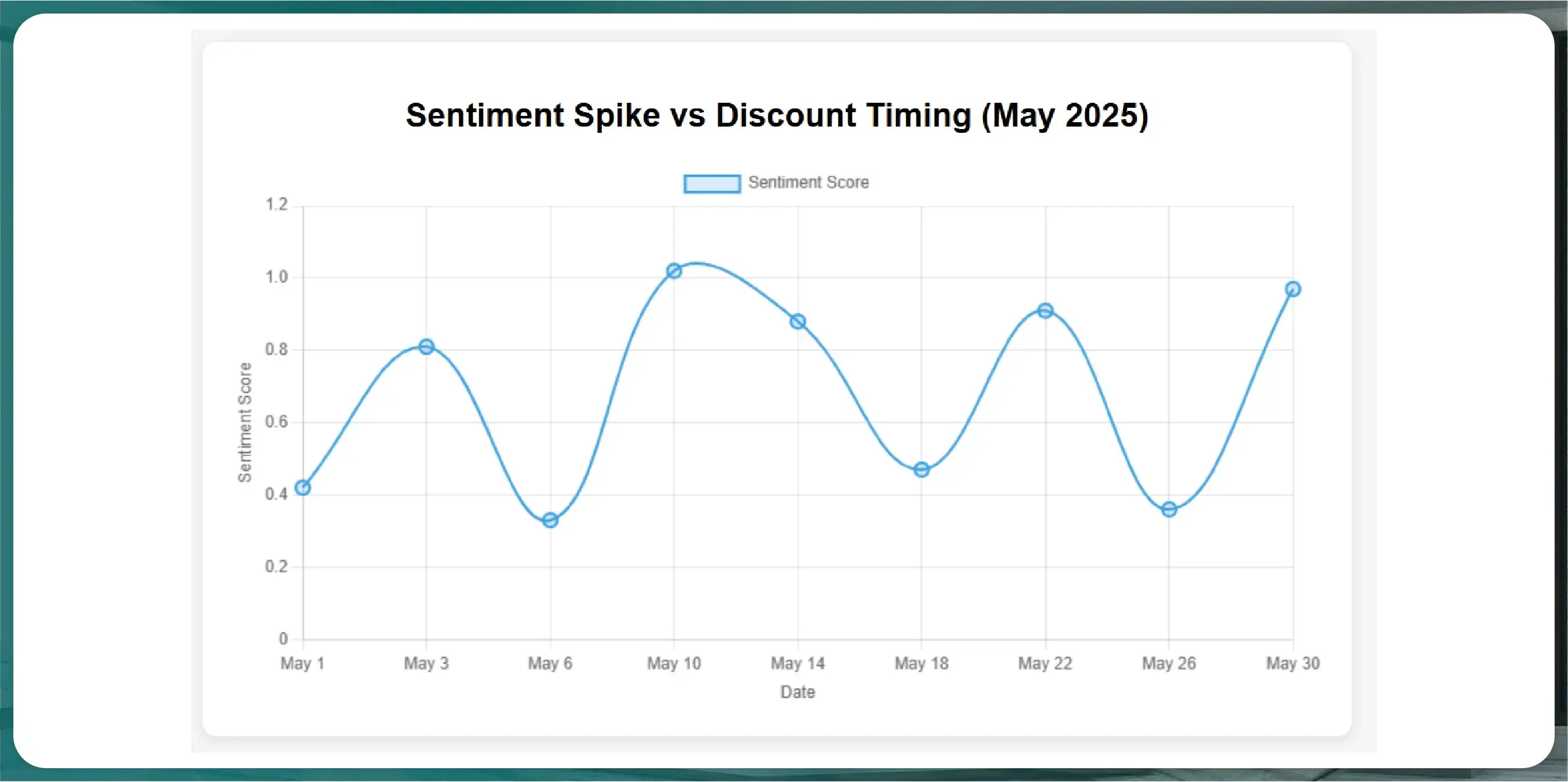Screen dimensions: 1568x782
Task: Click the 0.6 y-axis tick label
Action: point(276,422)
